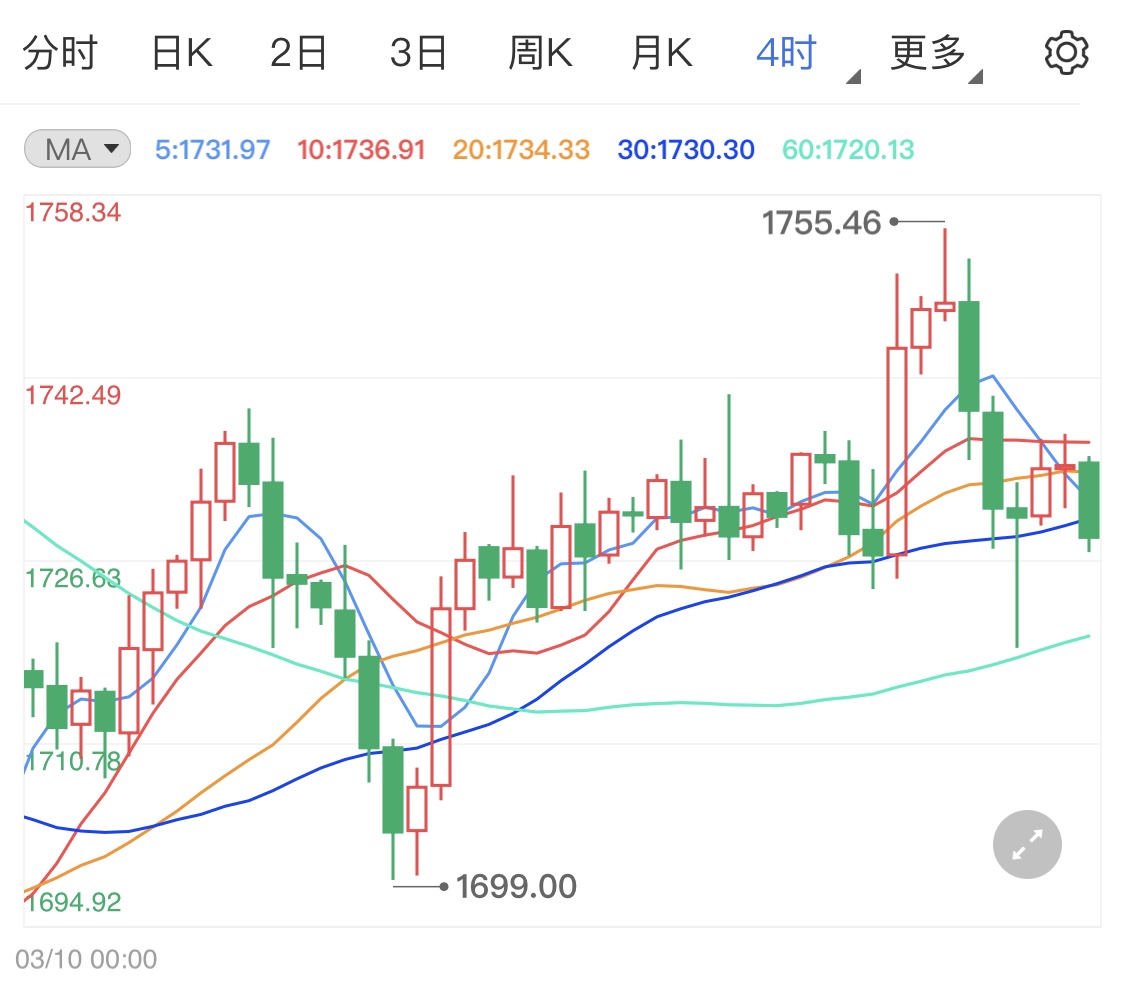Select the lowest green candlestick near 1699.00
Image resolution: width=1125 pixels, height=984 pixels.
(x=392, y=789)
